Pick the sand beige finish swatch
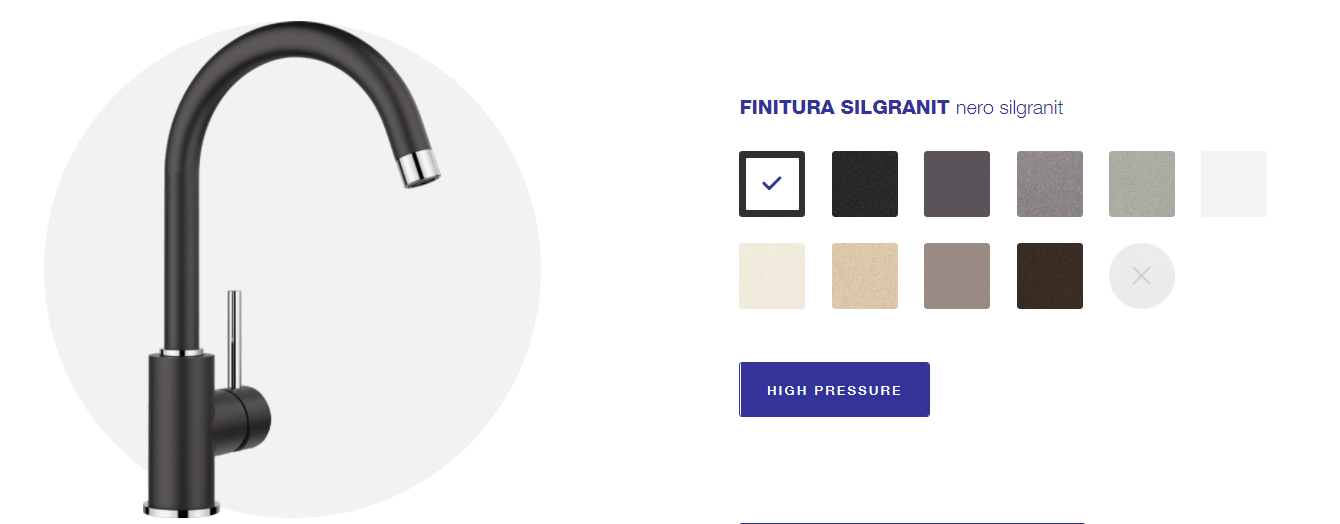This screenshot has height=524, width=1340. pyautogui.click(x=865, y=276)
